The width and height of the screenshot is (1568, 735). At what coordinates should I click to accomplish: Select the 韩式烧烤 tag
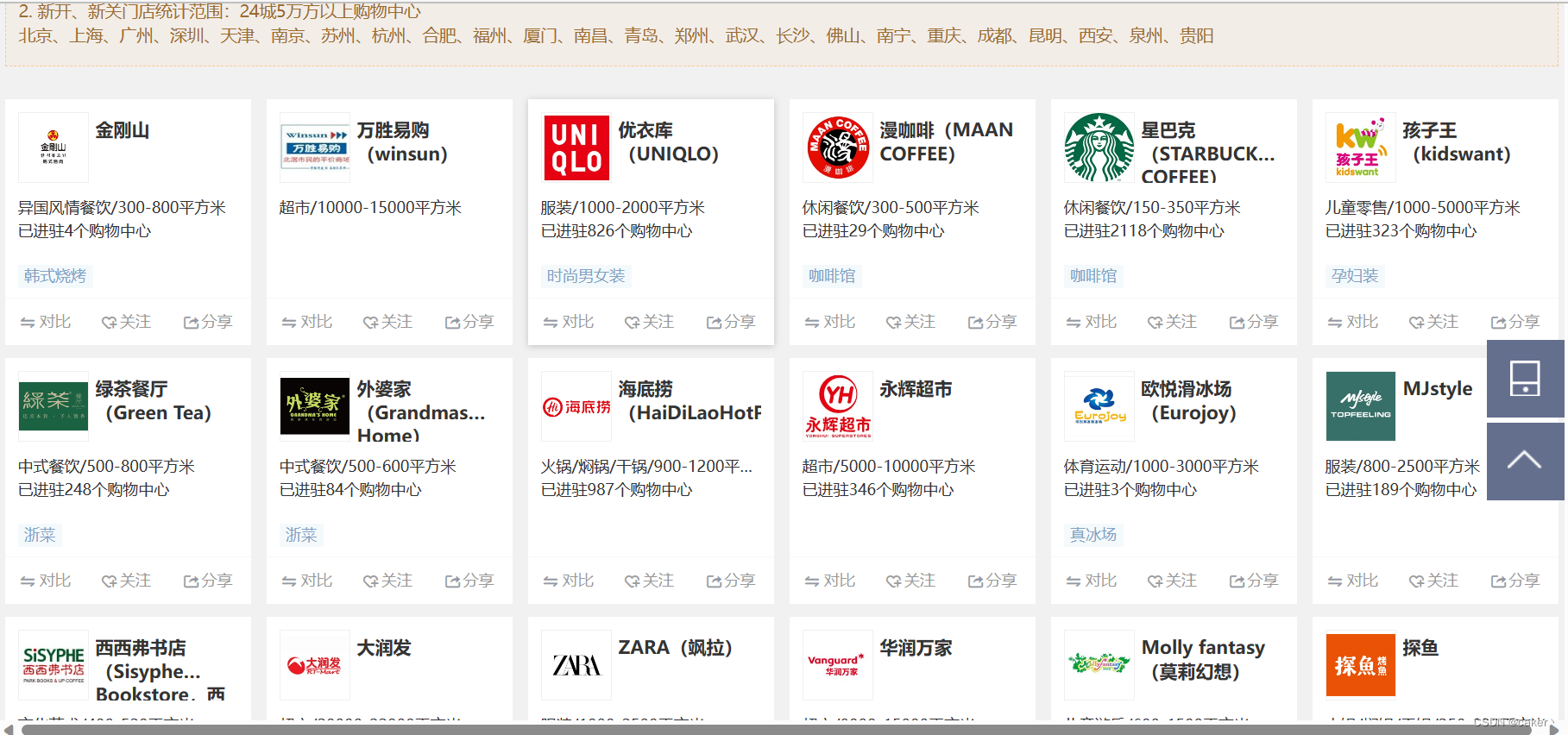[x=55, y=276]
